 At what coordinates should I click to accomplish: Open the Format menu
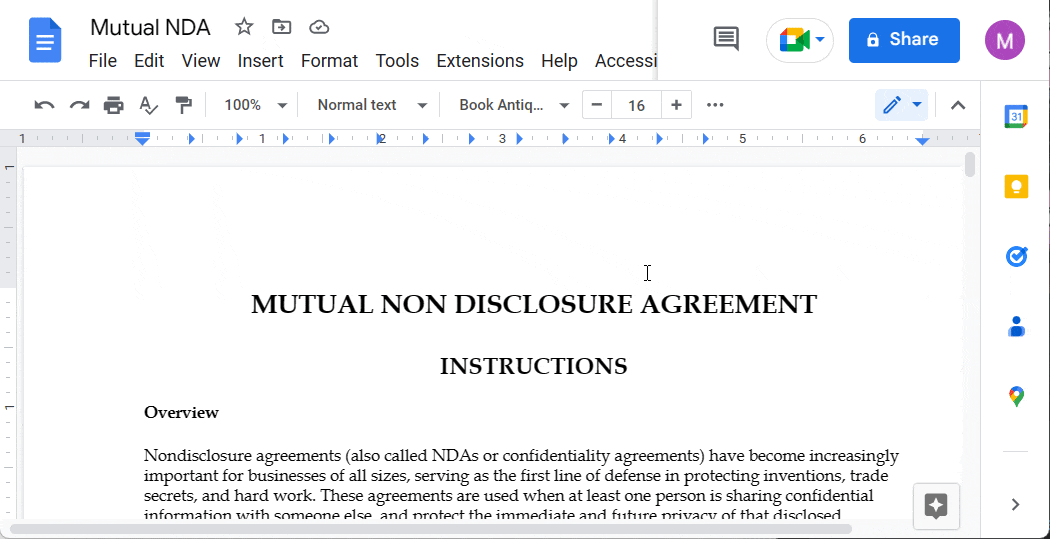329,61
